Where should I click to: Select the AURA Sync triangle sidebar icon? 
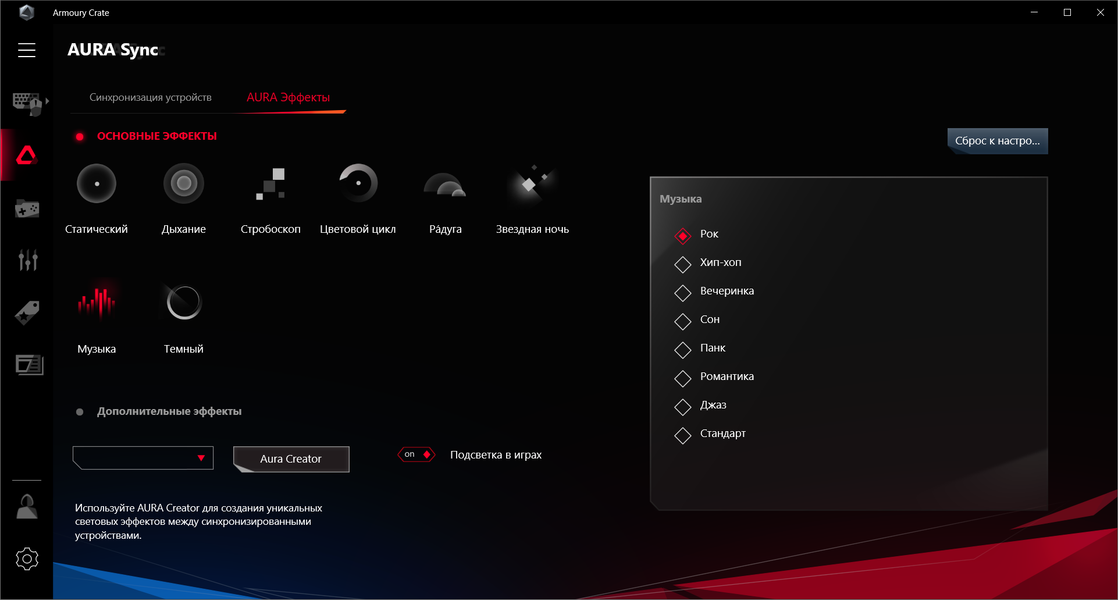(26, 155)
